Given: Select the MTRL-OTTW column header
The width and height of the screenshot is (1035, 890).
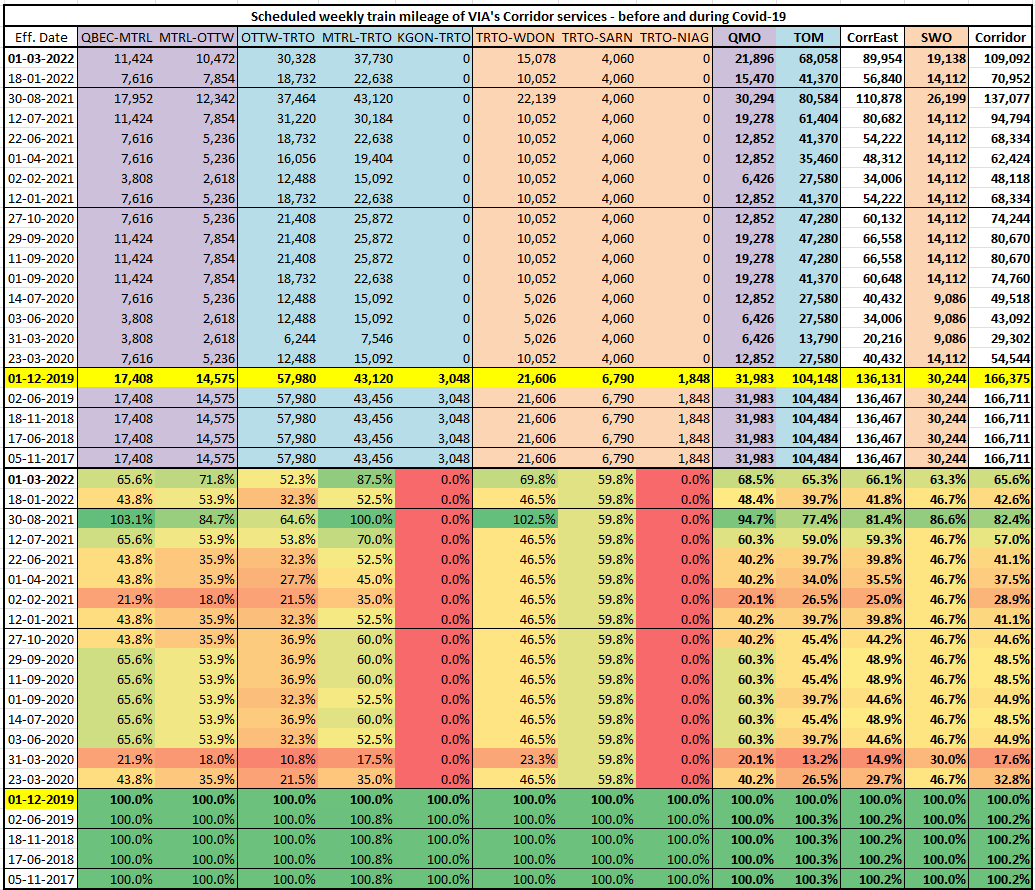Looking at the screenshot, I should (196, 37).
